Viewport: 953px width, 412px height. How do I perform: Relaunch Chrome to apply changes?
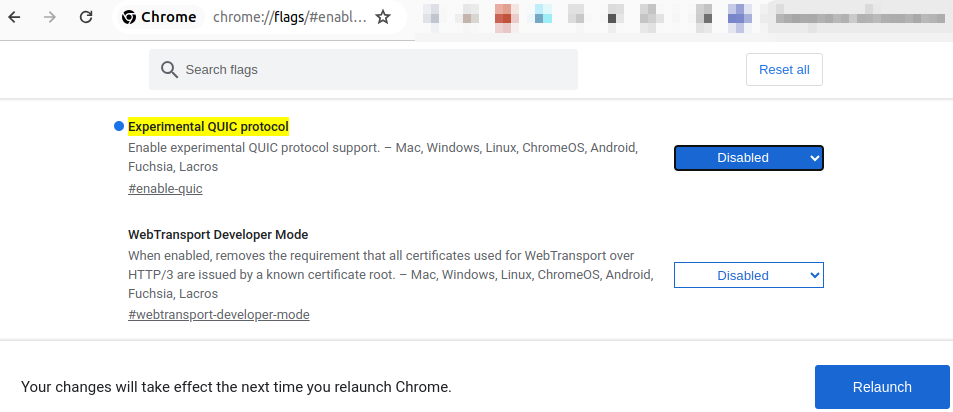coord(881,387)
